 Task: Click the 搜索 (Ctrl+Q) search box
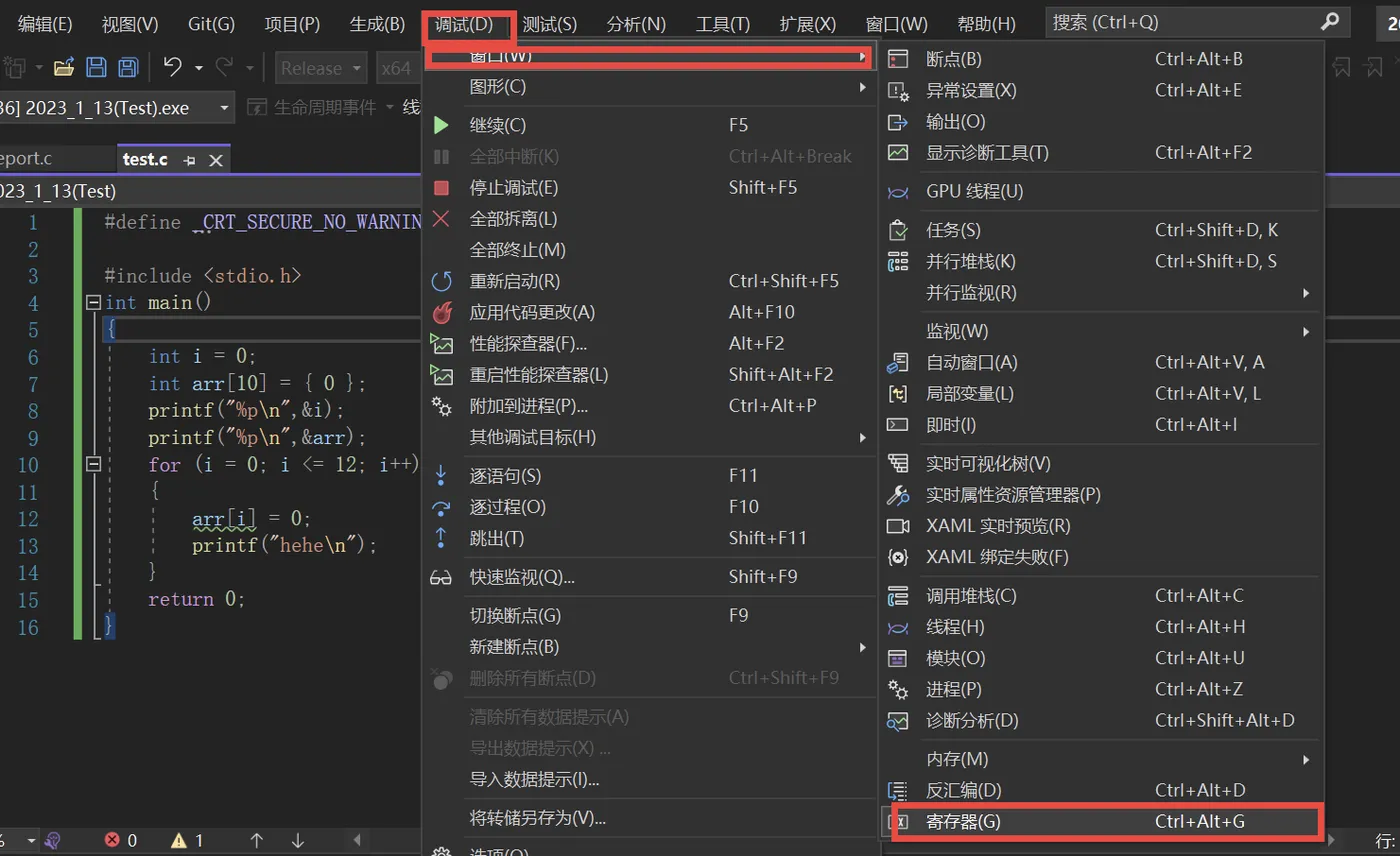pyautogui.click(x=1197, y=21)
